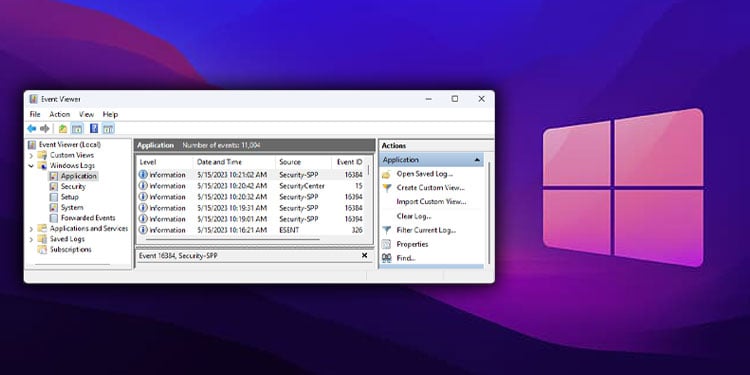The image size is (750, 375).
Task: Click the Number of events: 11,004 header
Action: point(221,145)
